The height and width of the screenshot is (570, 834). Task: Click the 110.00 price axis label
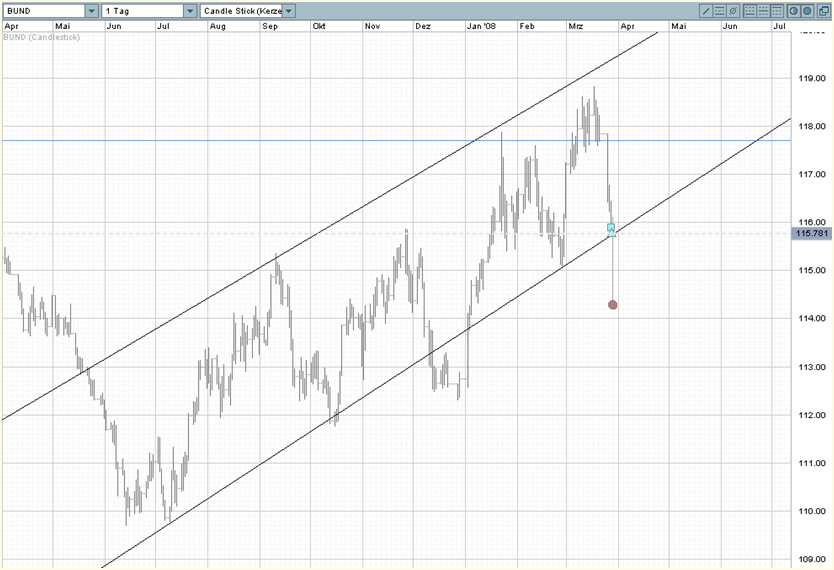812,511
